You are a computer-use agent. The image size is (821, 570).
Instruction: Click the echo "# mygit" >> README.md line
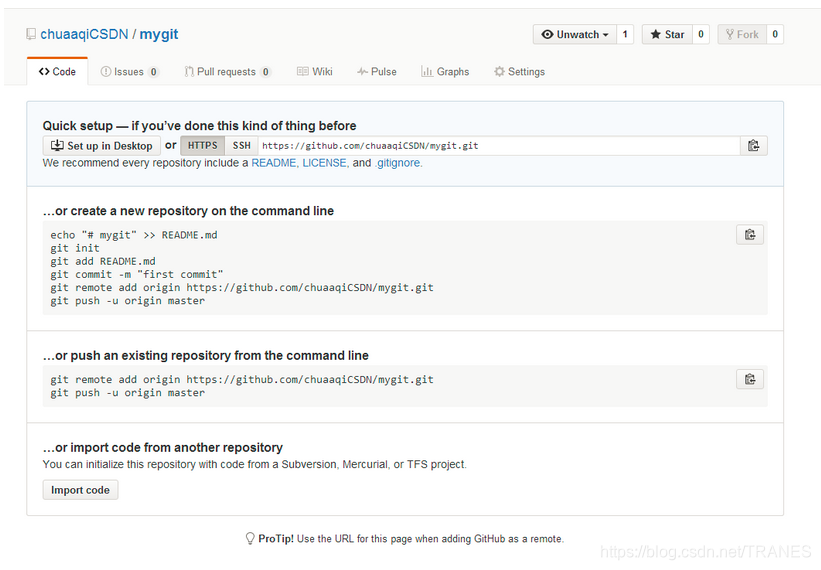point(134,235)
